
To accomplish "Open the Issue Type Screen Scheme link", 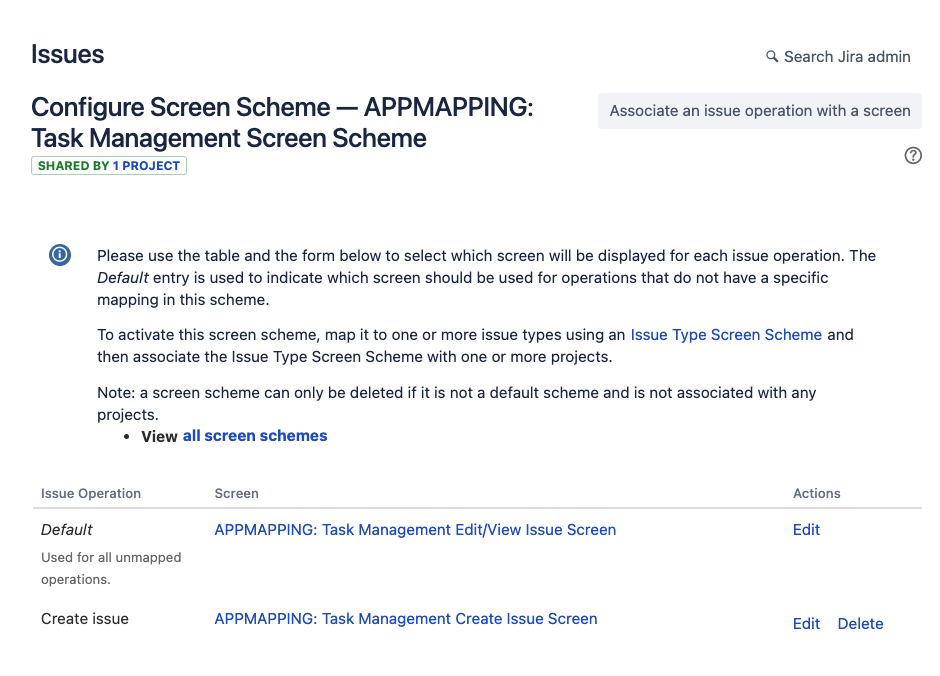I will pyautogui.click(x=726, y=334).
